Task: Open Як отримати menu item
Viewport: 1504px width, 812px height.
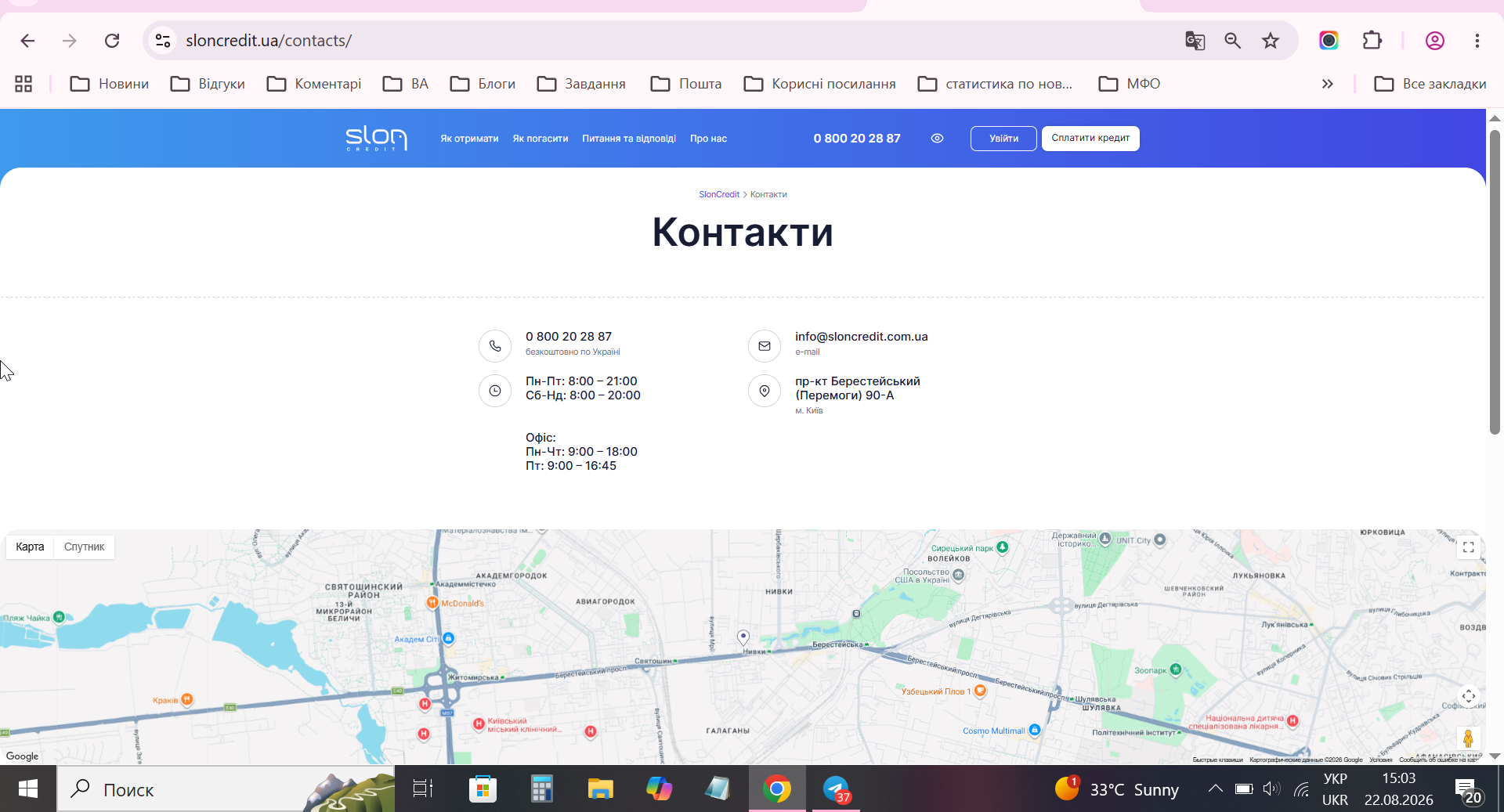Action: [x=469, y=139]
